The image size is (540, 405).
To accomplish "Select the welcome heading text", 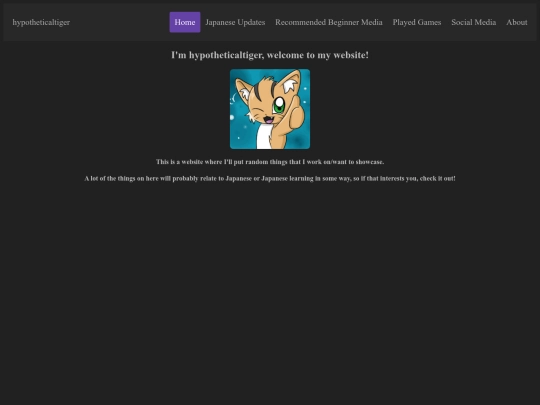I will tap(270, 55).
